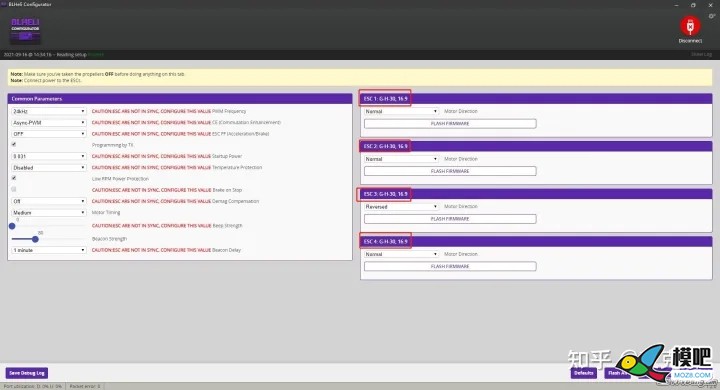720x390 pixels.
Task: Toggle the Low RPM Power Protection checkbox
Action: coord(14,178)
